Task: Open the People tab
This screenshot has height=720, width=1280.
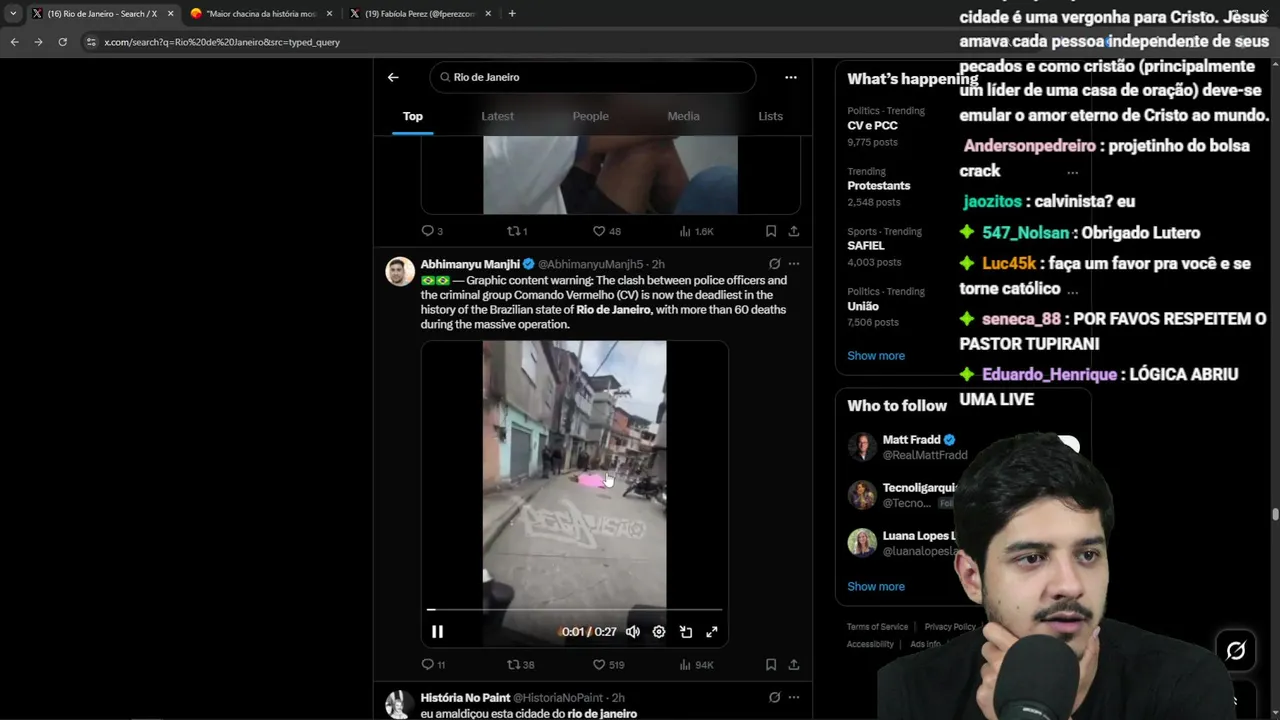Action: (x=590, y=116)
